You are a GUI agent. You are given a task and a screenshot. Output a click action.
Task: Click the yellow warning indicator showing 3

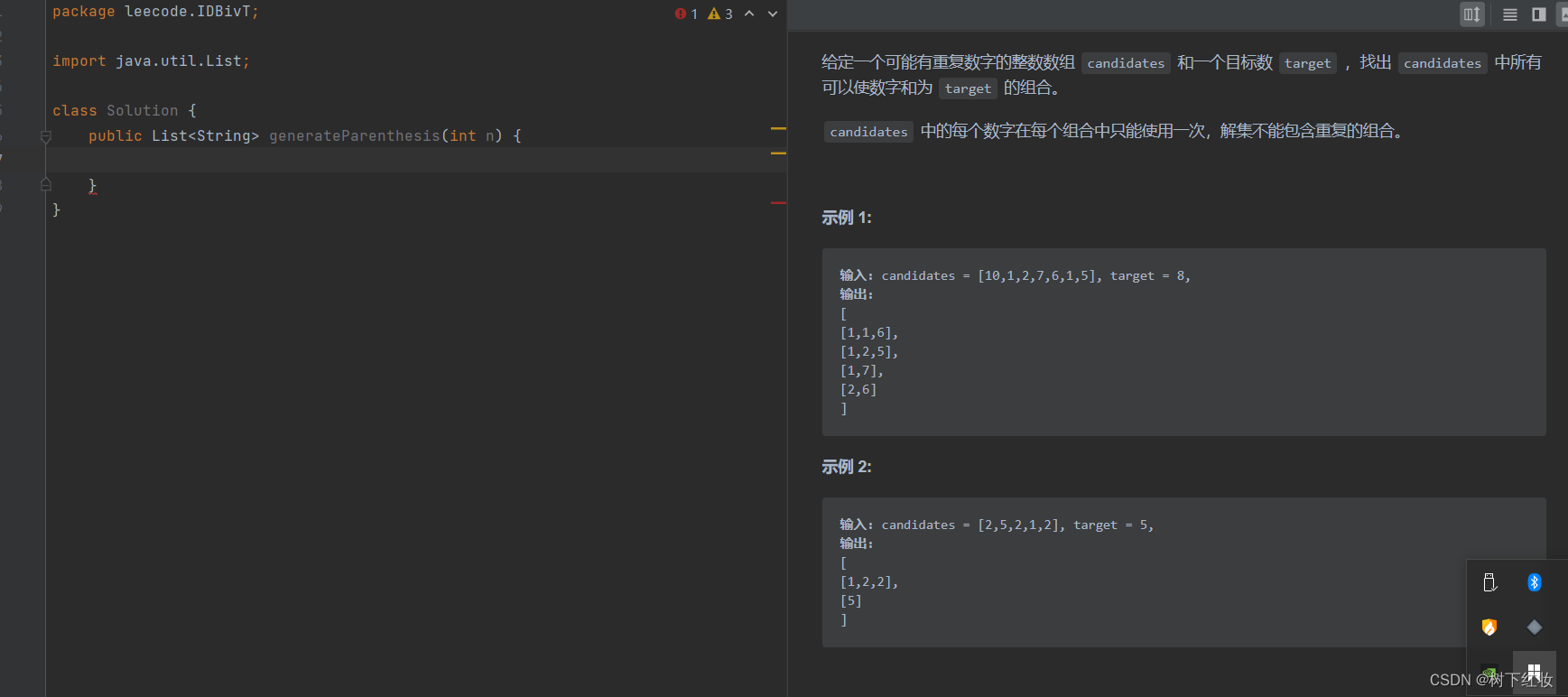(720, 14)
